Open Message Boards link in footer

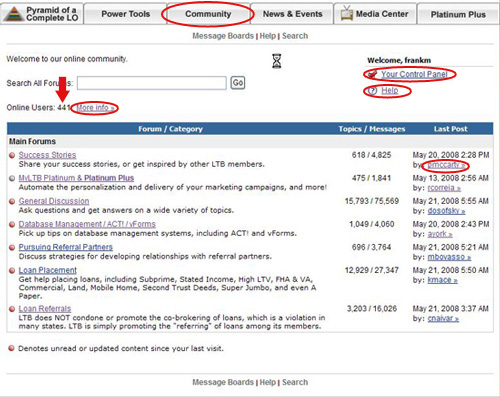click(223, 382)
